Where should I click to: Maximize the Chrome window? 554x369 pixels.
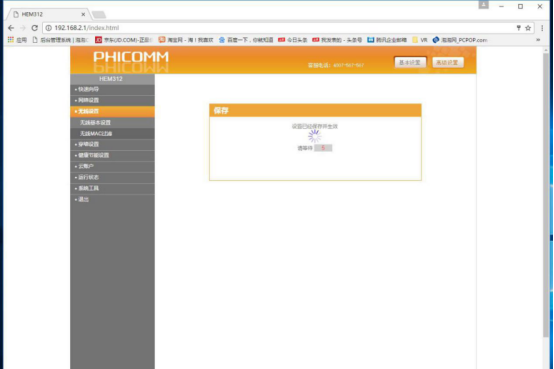coord(520,6)
